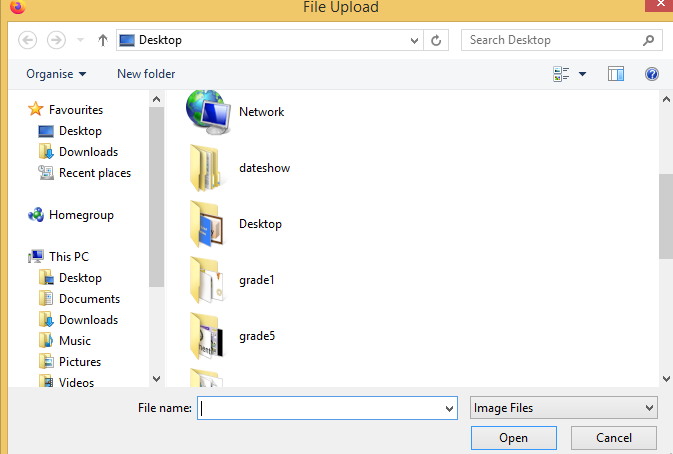This screenshot has width=673, height=454.
Task: Expand the address bar path dropdown
Action: [415, 41]
